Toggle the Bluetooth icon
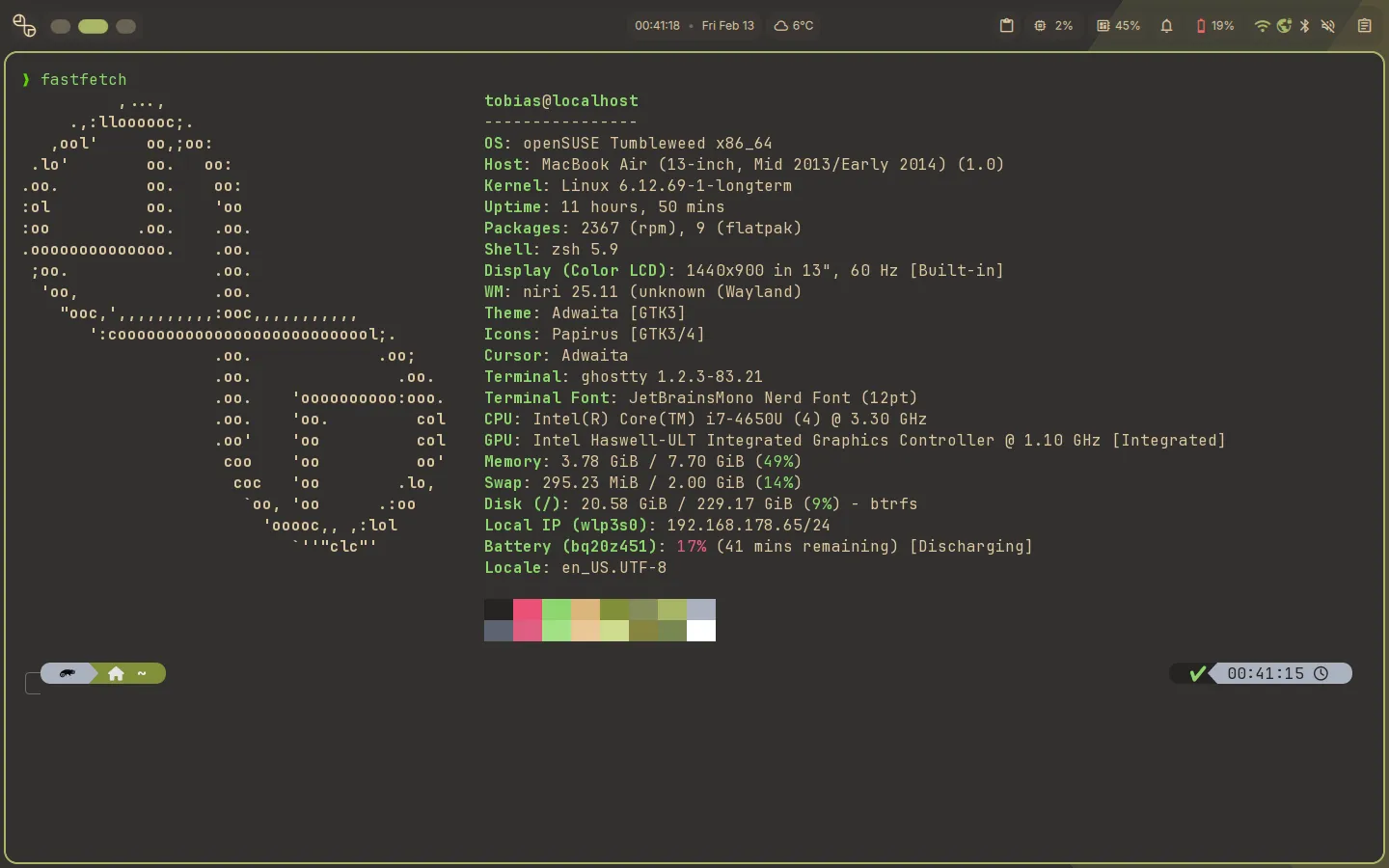 click(x=1305, y=26)
